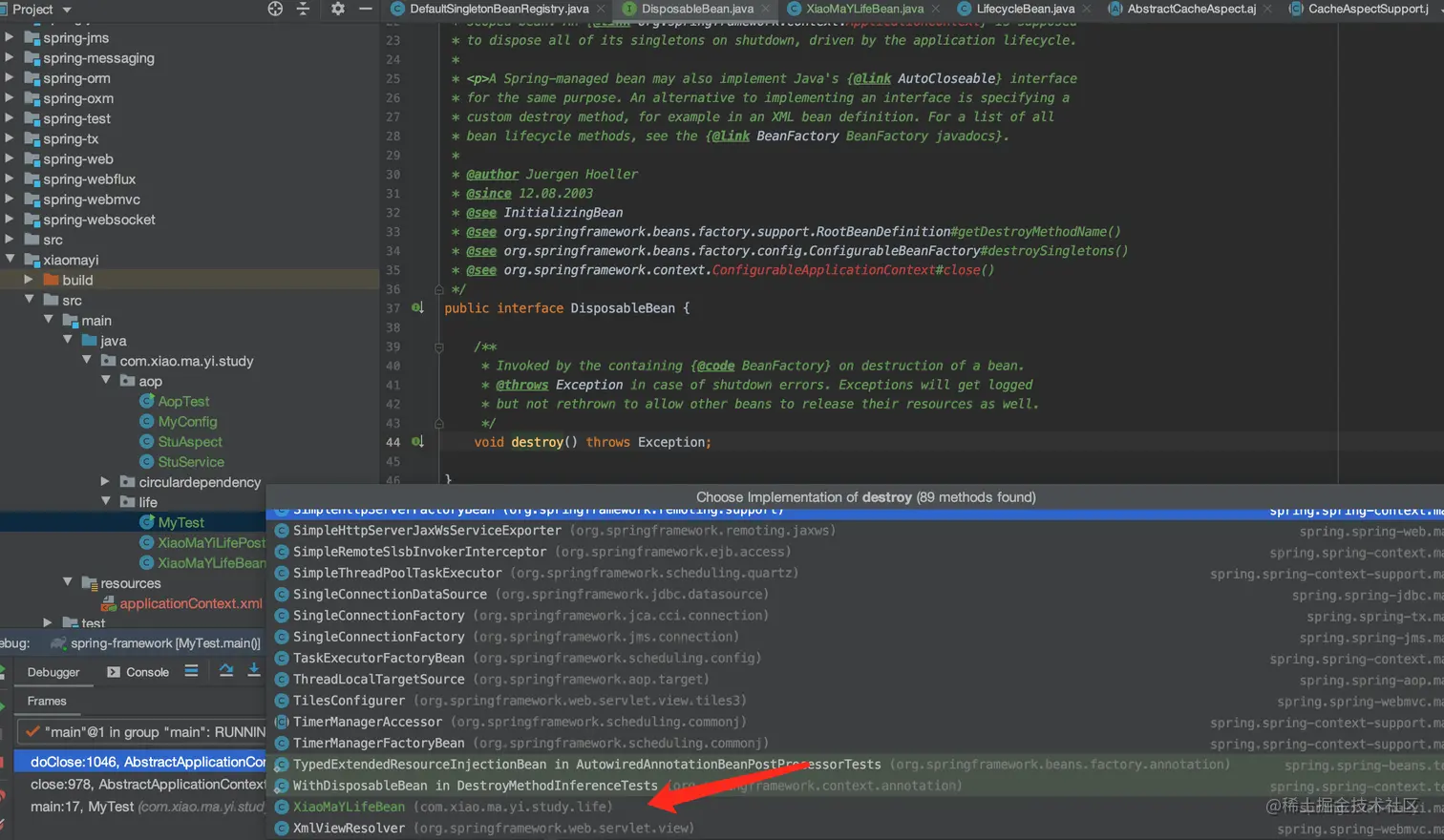The width and height of the screenshot is (1444, 840).
Task: Switch to the DisposableBean.java tab
Action: pyautogui.click(x=697, y=9)
